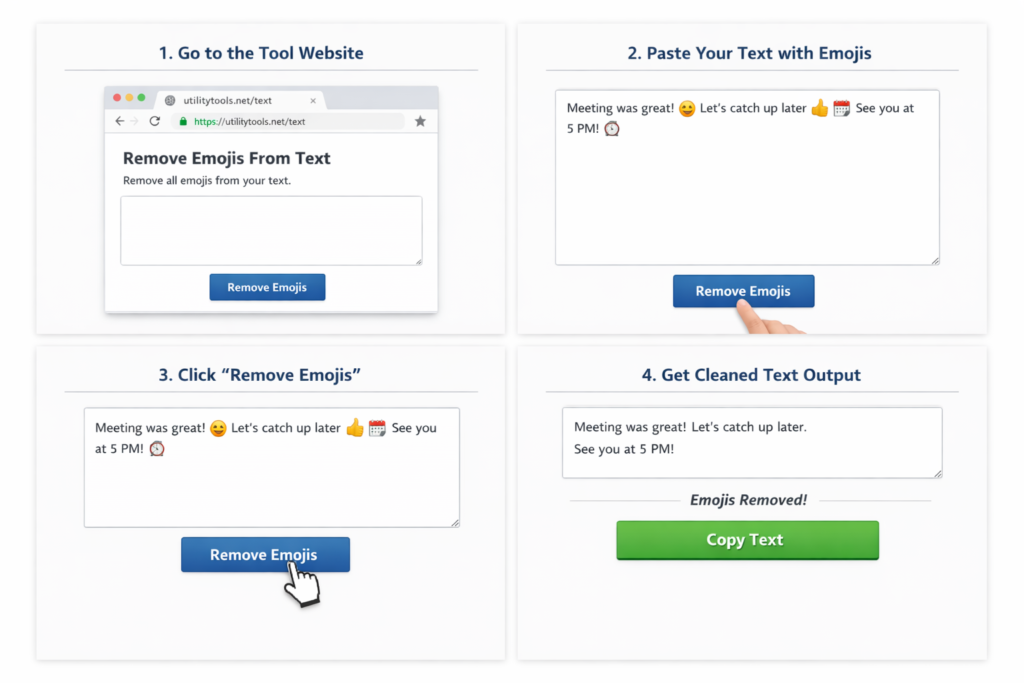Screen dimensions: 1024x683
Task: Close the utilitytools.net/text tab
Action: click(313, 100)
